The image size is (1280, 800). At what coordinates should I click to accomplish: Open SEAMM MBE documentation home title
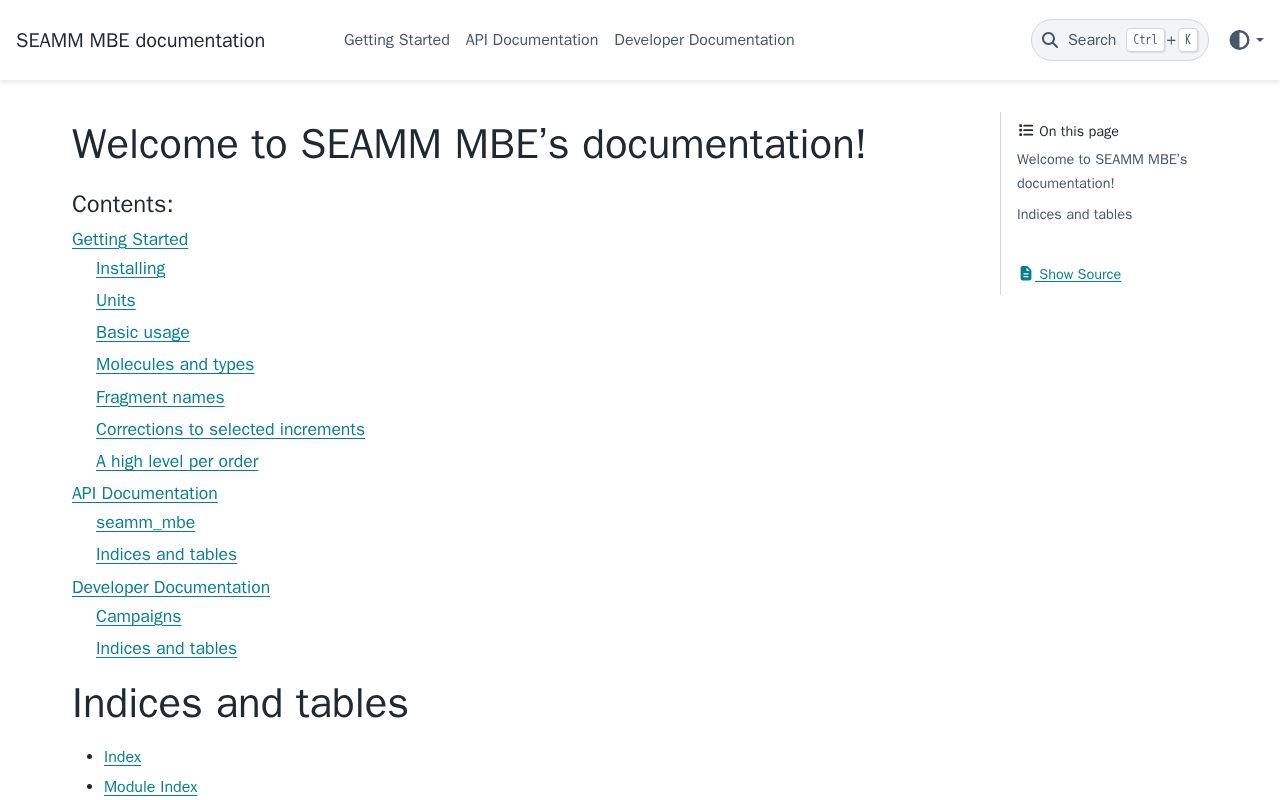coord(140,40)
